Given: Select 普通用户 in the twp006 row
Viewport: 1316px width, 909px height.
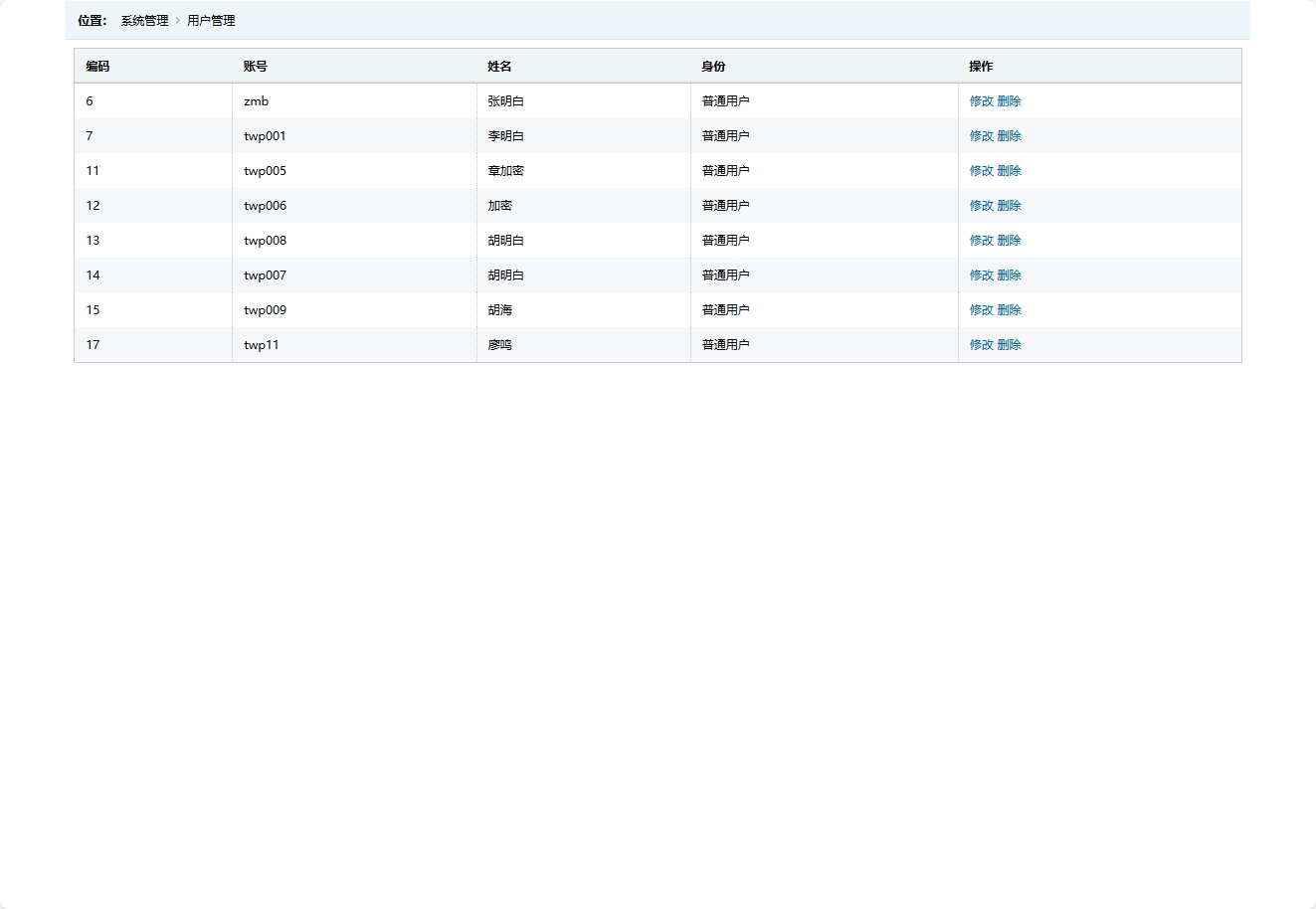Looking at the screenshot, I should [x=725, y=206].
